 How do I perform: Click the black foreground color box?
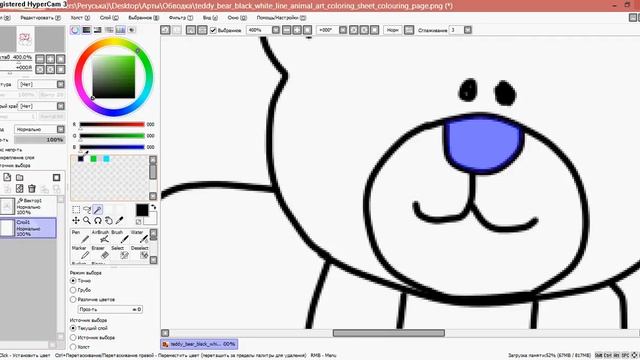(142, 210)
